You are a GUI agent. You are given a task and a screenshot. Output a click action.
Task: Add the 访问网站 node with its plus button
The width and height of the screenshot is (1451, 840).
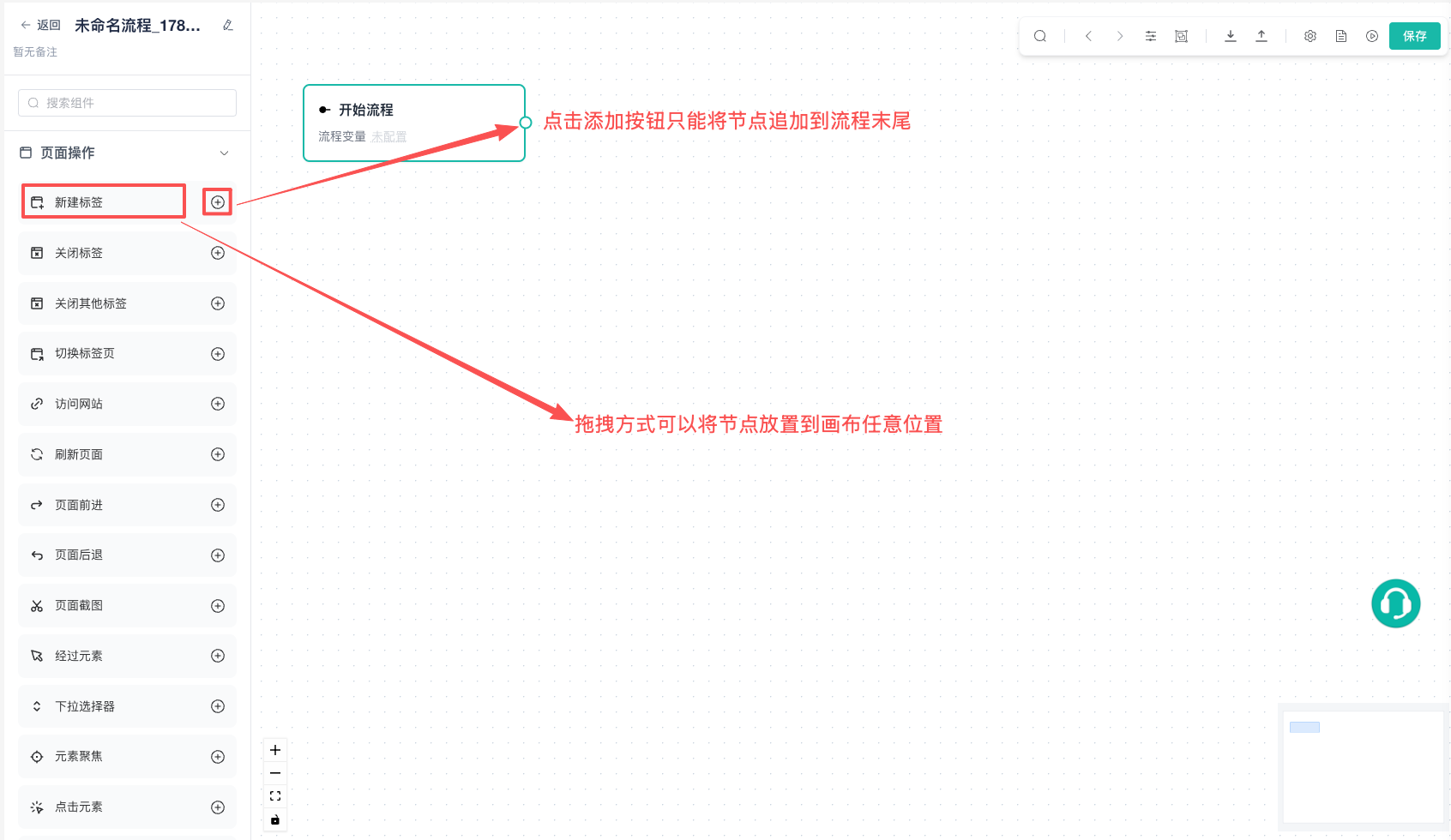click(218, 404)
